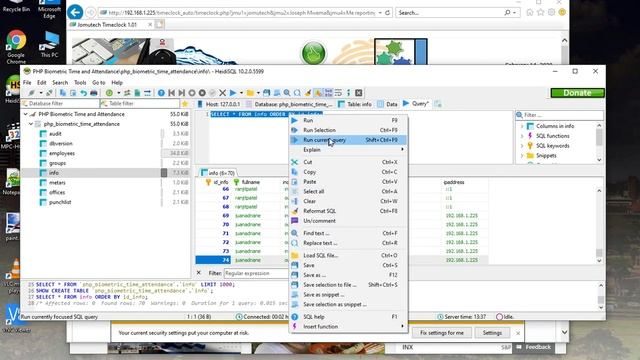The height and width of the screenshot is (360, 640).
Task: Expand Snippets helper node
Action: [x=522, y=156]
